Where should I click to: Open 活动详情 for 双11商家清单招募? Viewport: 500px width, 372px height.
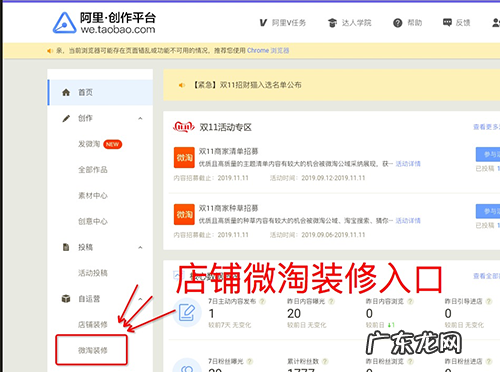pyautogui.click(x=408, y=164)
